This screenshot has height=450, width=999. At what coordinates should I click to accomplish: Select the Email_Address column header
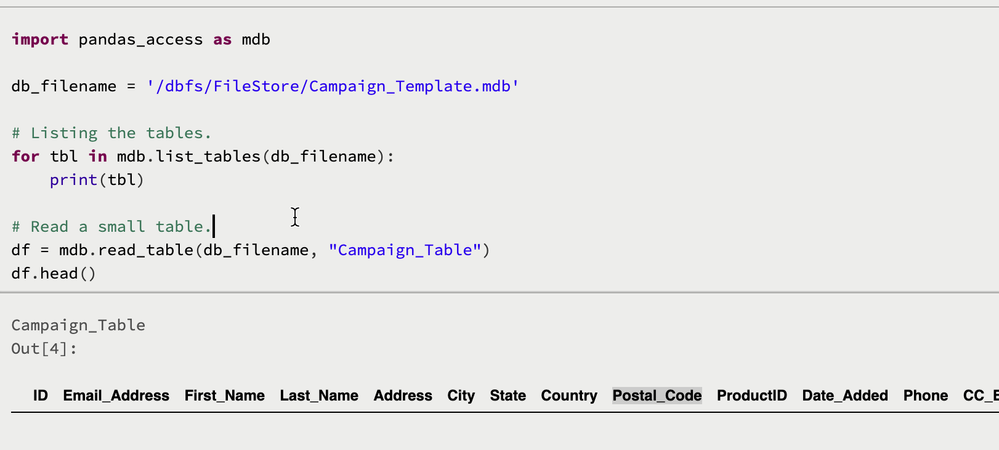pos(116,396)
